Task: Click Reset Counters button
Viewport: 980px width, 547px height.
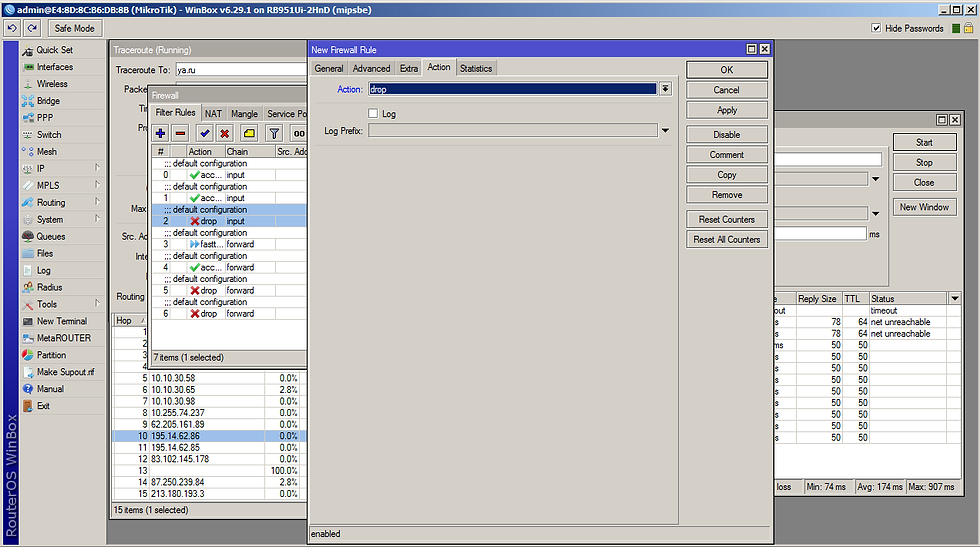Action: click(x=726, y=219)
